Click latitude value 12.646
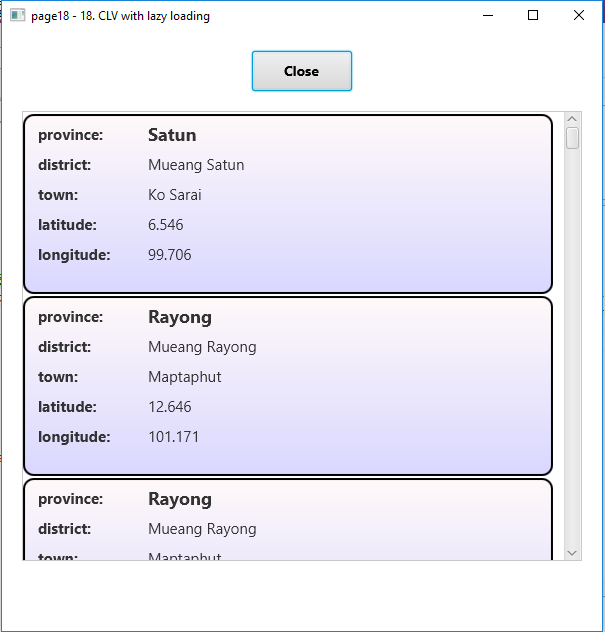The width and height of the screenshot is (605, 632). pyautogui.click(x=169, y=407)
